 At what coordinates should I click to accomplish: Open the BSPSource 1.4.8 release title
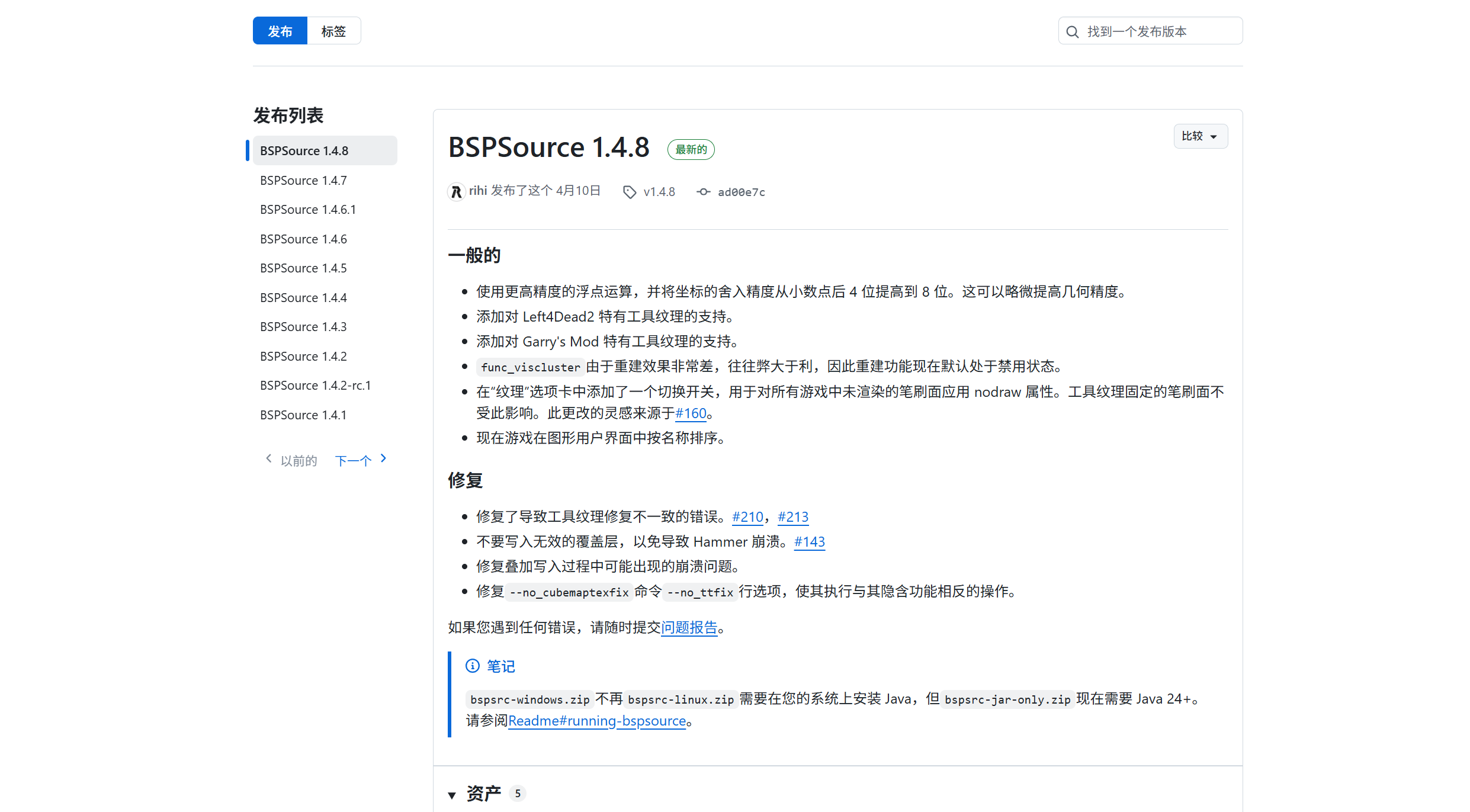click(548, 147)
